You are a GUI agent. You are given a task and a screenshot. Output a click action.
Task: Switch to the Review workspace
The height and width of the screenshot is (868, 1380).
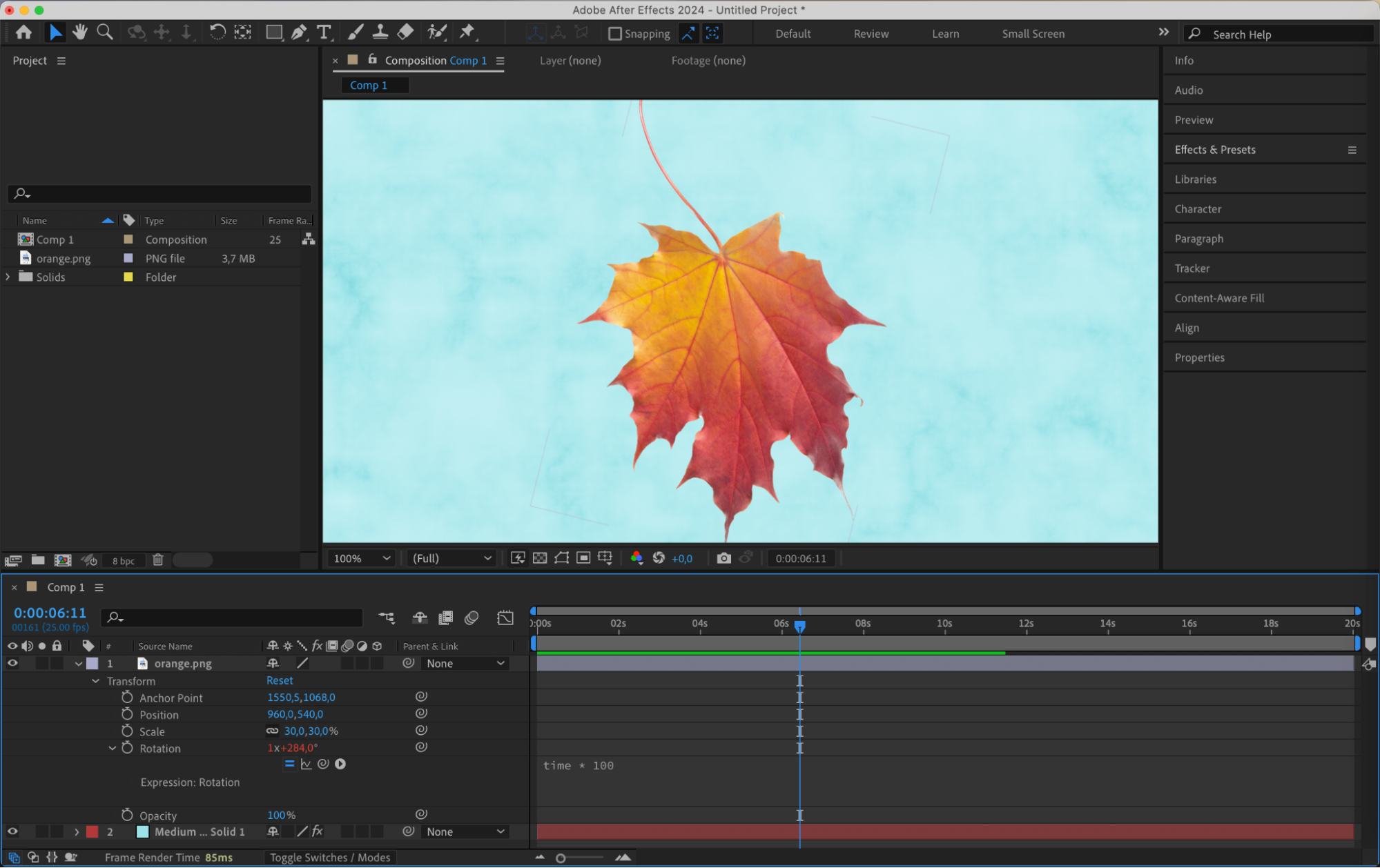coord(871,34)
